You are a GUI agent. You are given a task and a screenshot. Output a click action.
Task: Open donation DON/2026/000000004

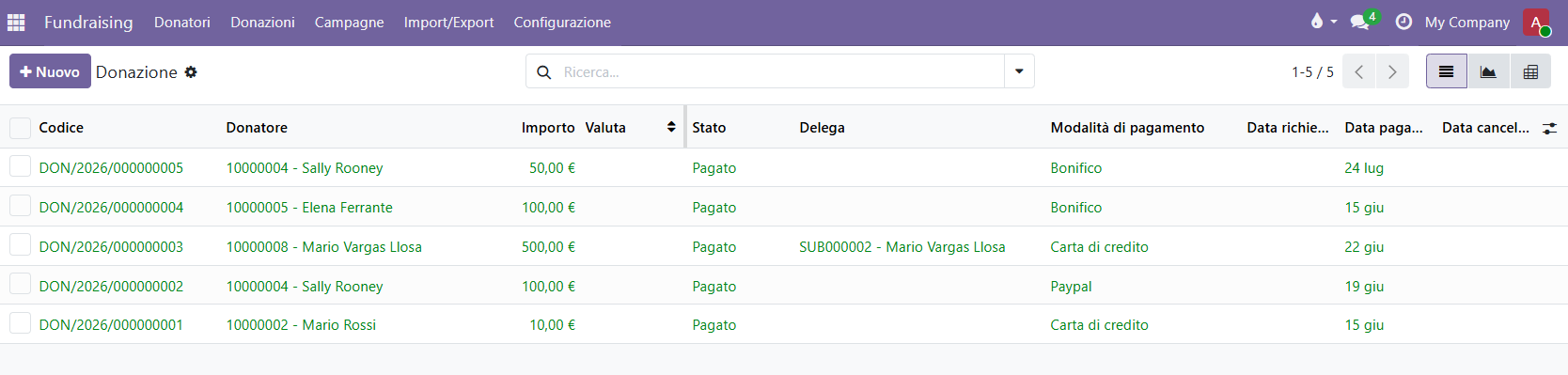pyautogui.click(x=111, y=207)
